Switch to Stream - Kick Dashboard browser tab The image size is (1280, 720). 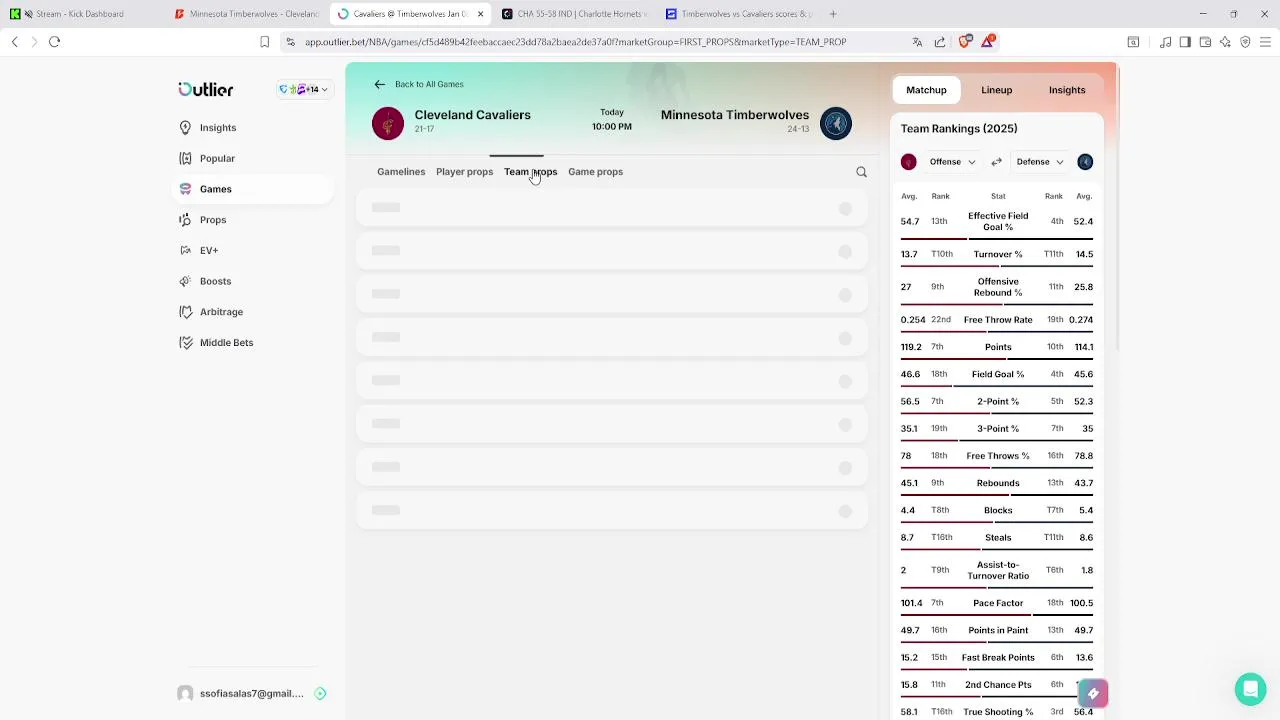coord(80,14)
